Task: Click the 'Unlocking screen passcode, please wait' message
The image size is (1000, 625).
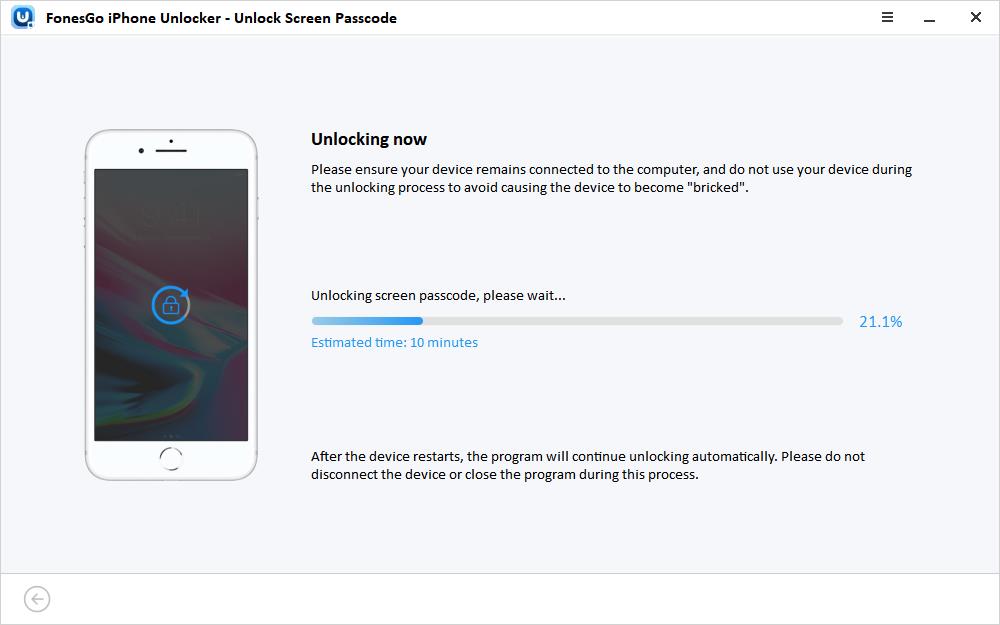Action: click(x=438, y=295)
